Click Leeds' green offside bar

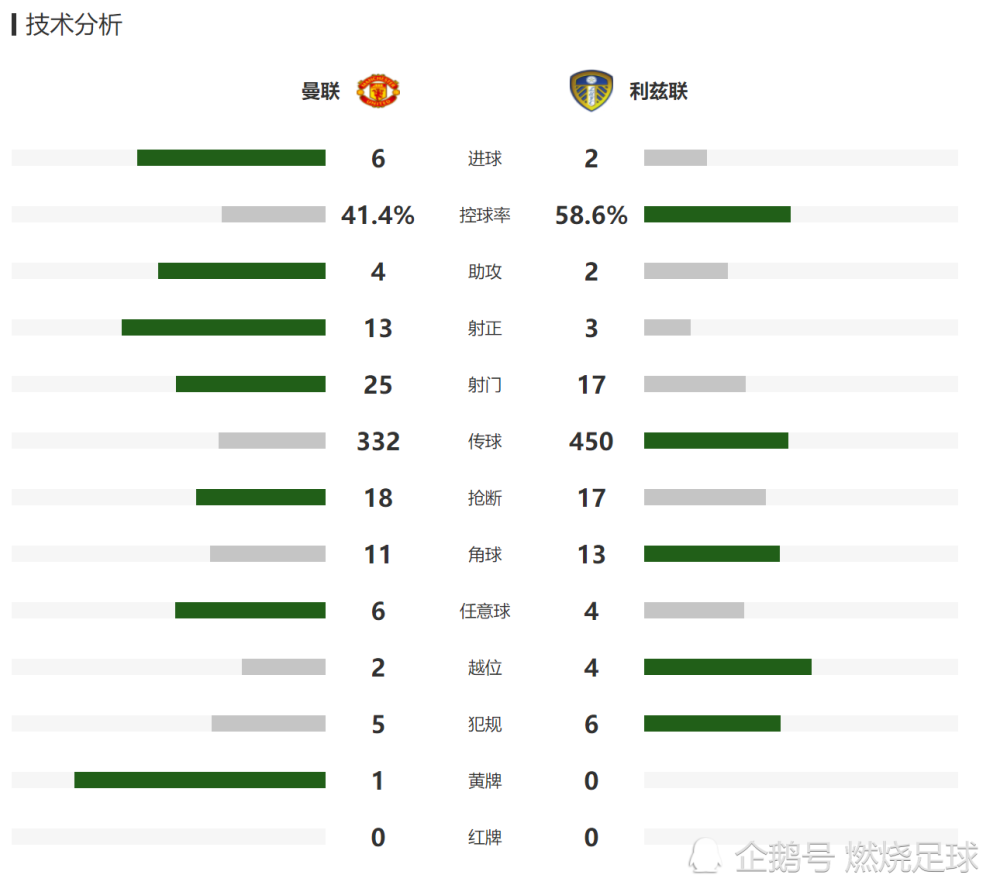tap(728, 667)
